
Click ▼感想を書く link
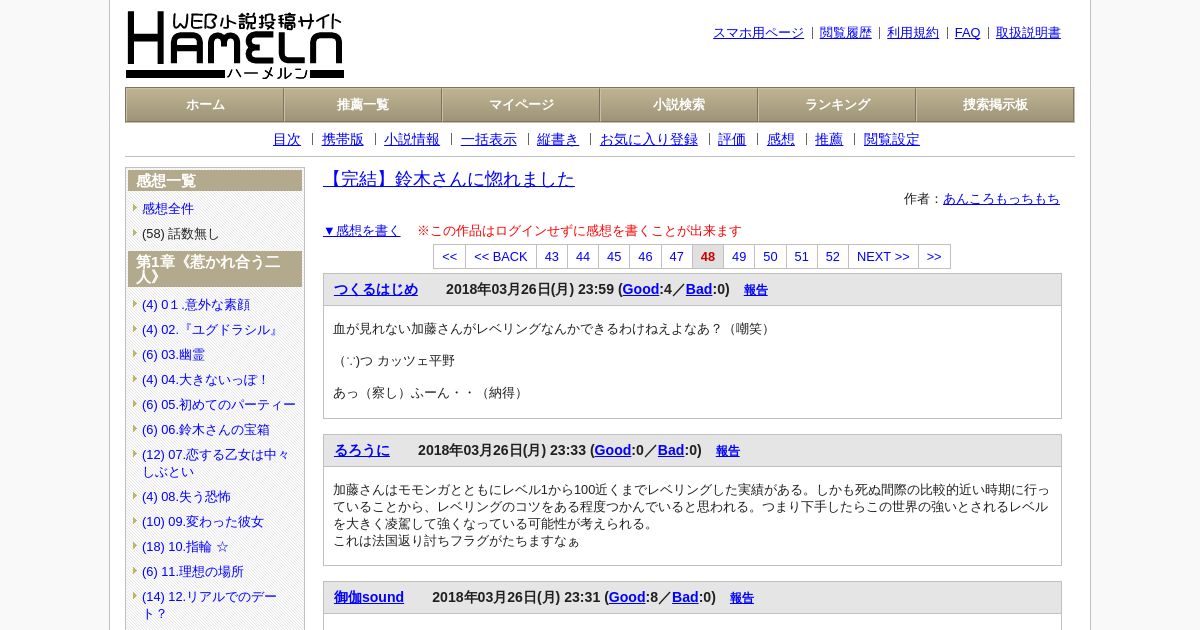point(362,231)
